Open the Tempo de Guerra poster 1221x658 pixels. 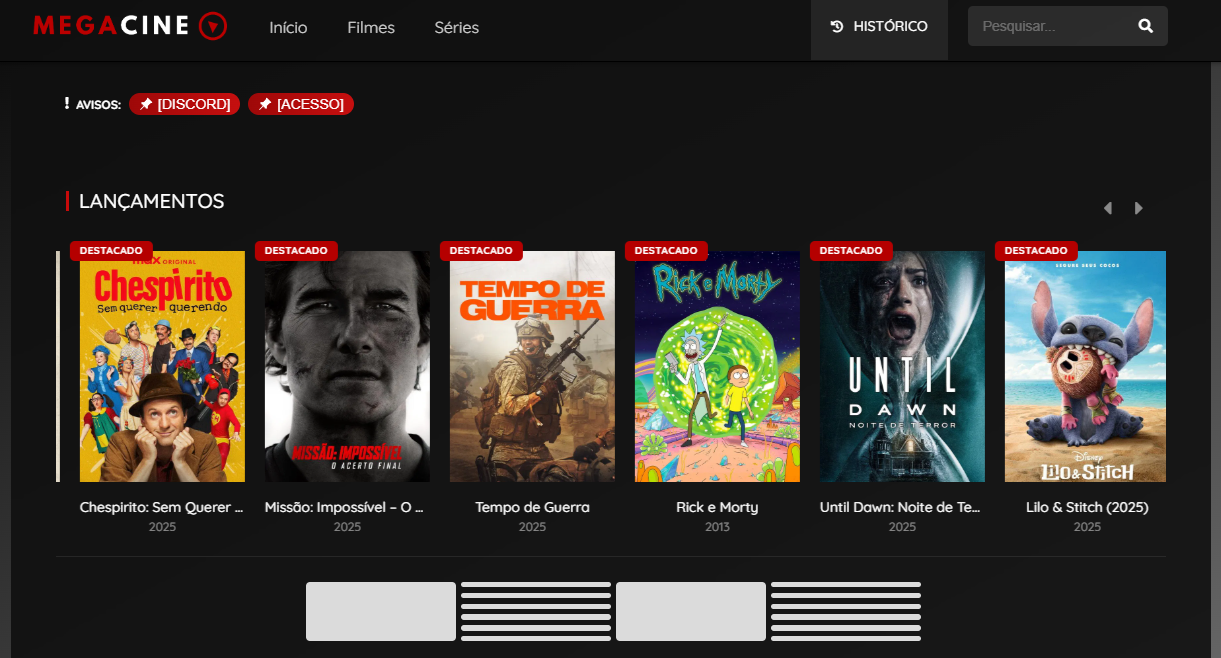click(532, 366)
